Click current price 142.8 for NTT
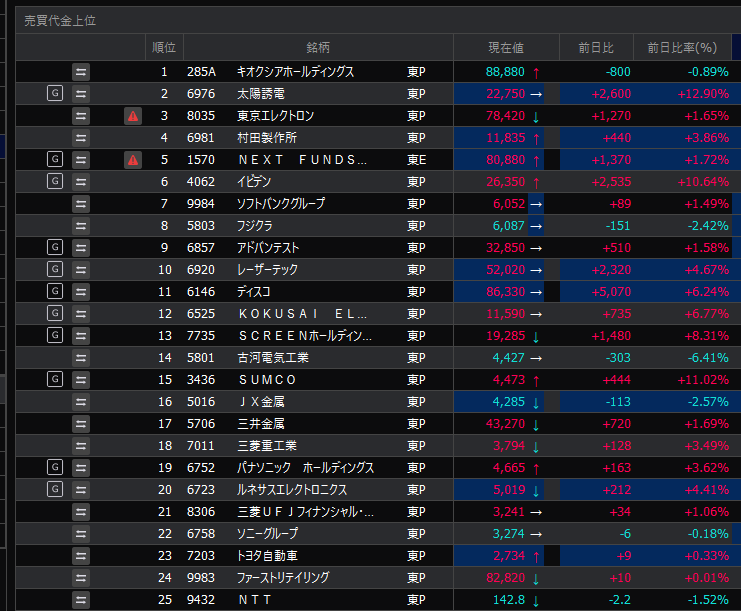The height and width of the screenshot is (611, 741). click(x=508, y=600)
